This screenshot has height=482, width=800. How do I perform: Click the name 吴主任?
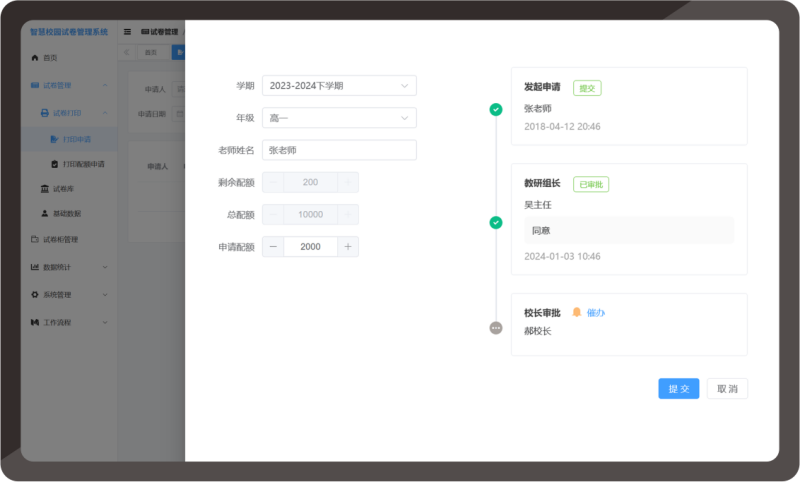538,205
